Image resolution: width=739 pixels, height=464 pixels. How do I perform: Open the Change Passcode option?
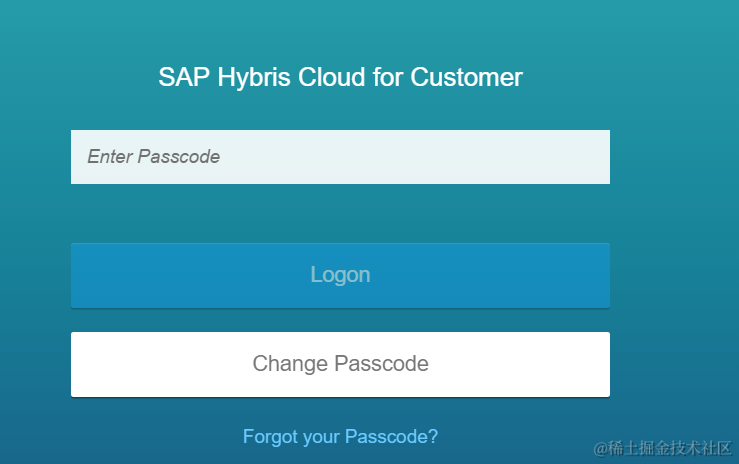tap(340, 364)
